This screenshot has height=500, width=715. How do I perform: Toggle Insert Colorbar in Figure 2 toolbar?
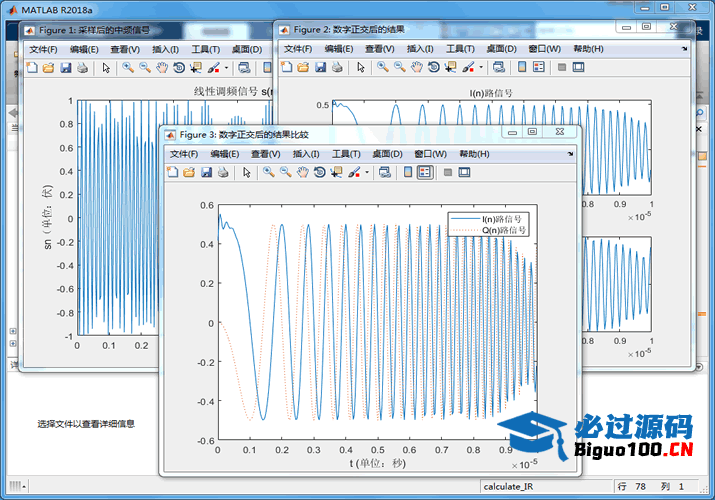(x=522, y=67)
